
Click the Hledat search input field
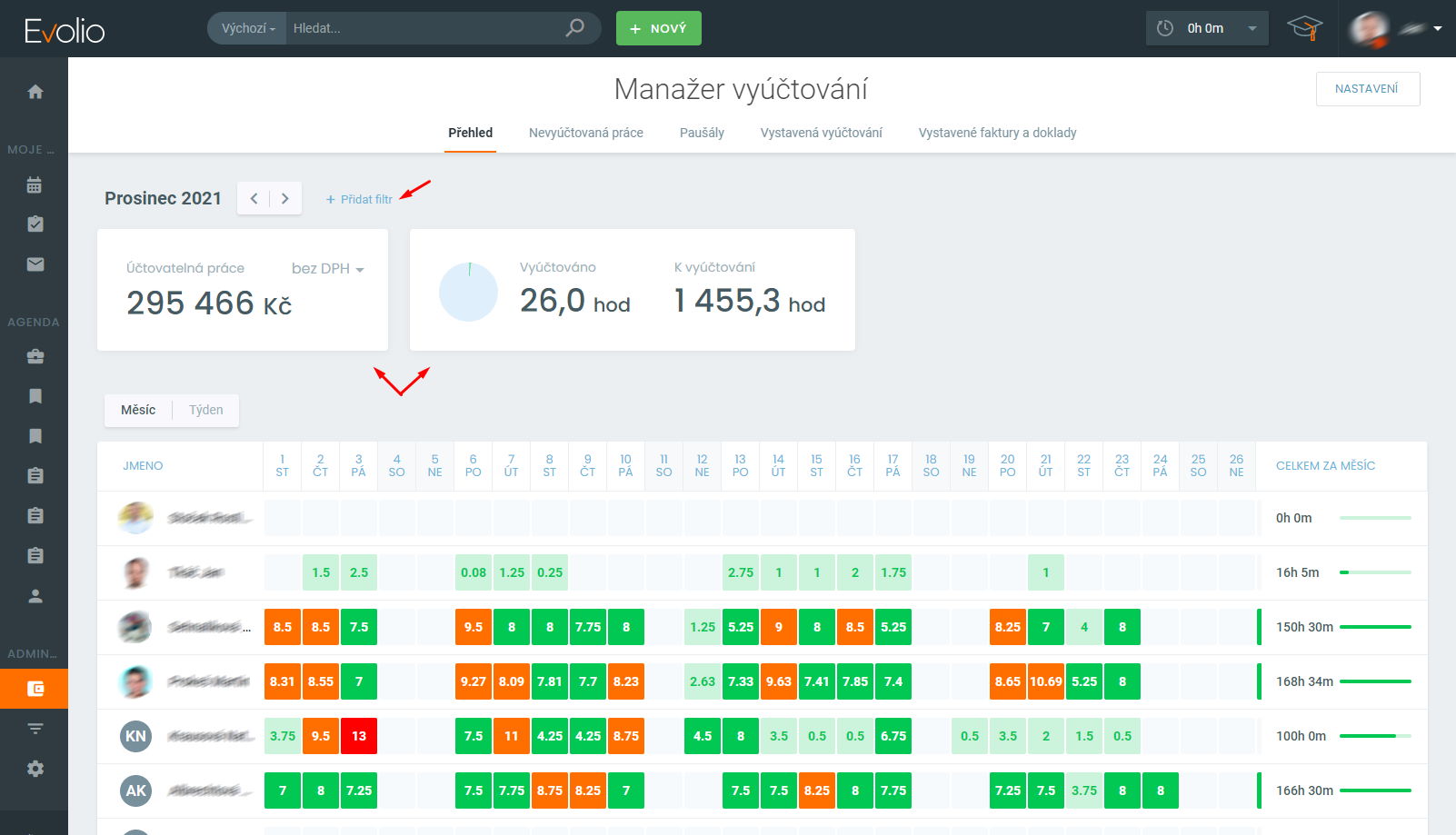tap(423, 28)
